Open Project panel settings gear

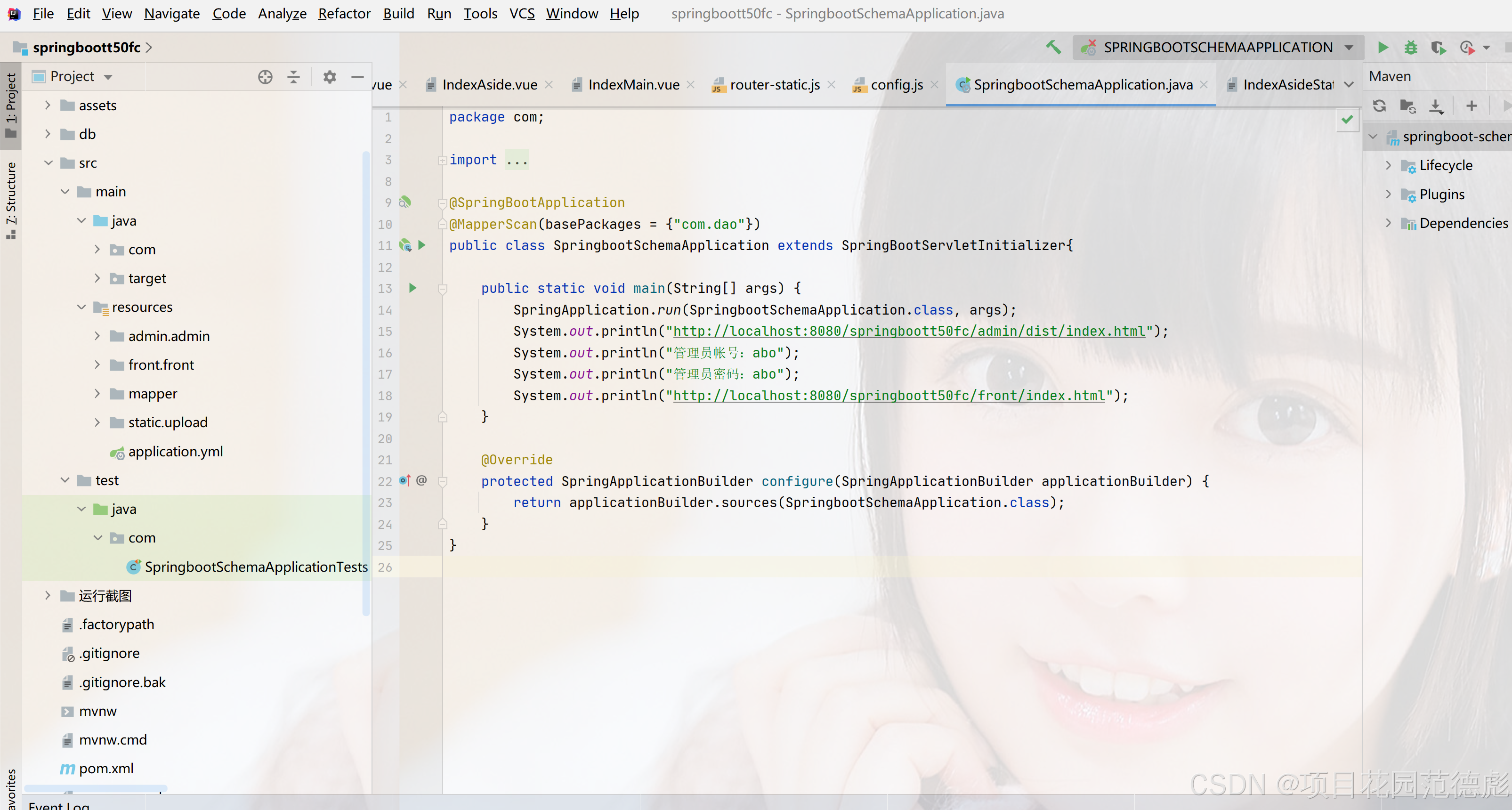(x=330, y=77)
